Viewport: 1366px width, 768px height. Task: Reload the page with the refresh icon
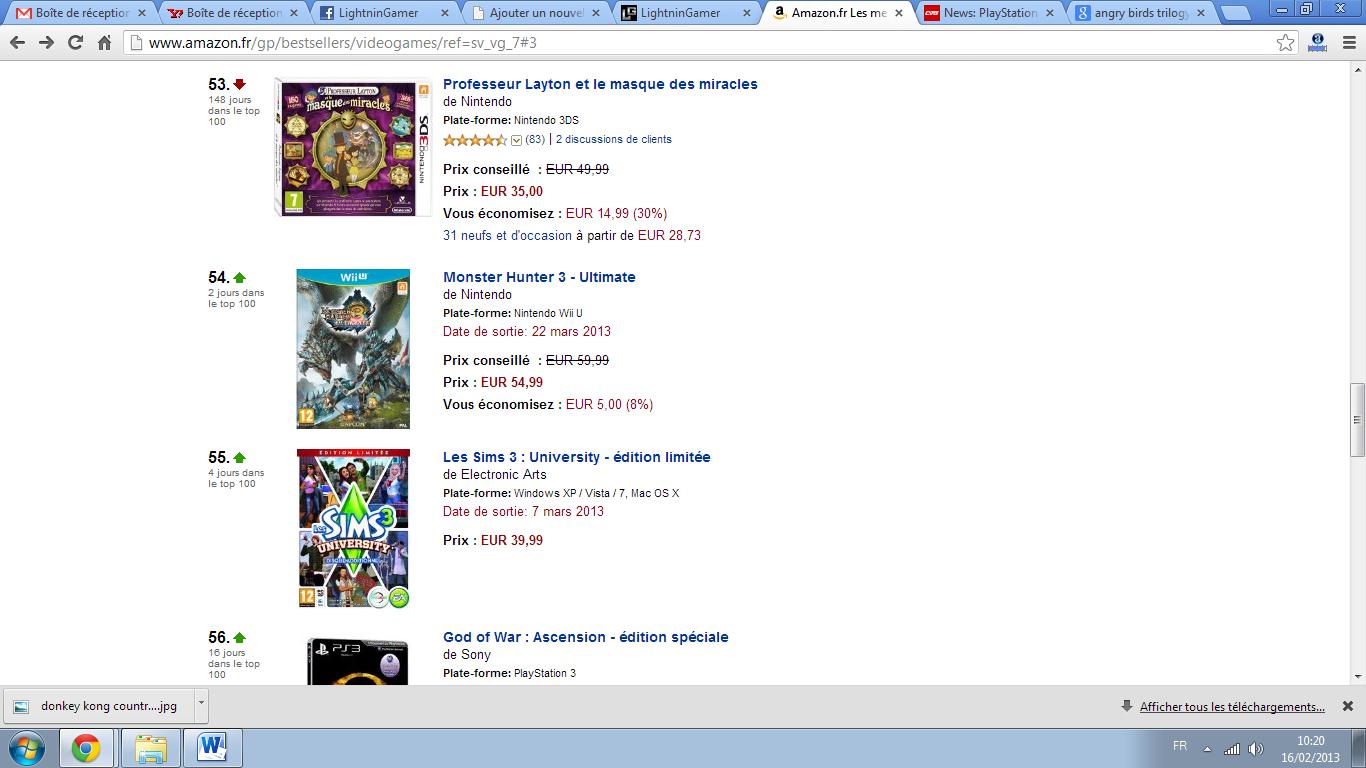click(76, 43)
